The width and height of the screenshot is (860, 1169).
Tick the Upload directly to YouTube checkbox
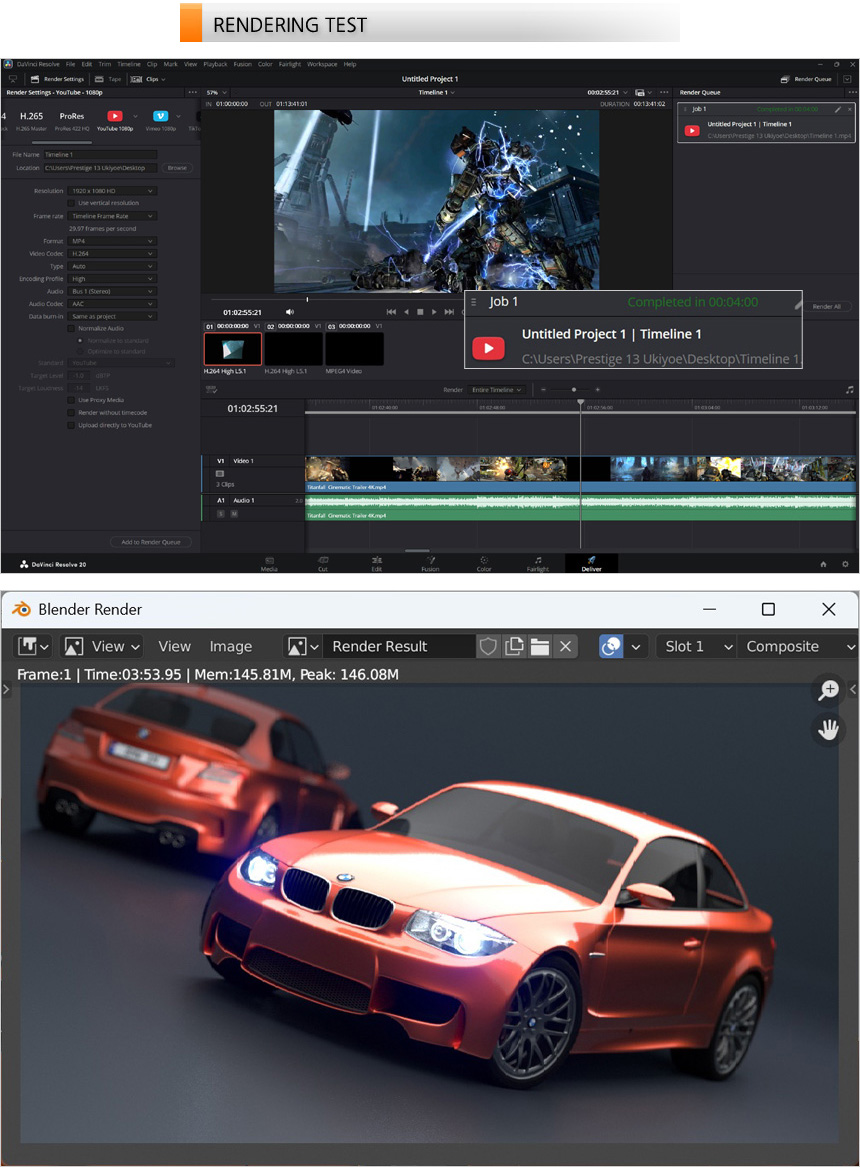(71, 425)
